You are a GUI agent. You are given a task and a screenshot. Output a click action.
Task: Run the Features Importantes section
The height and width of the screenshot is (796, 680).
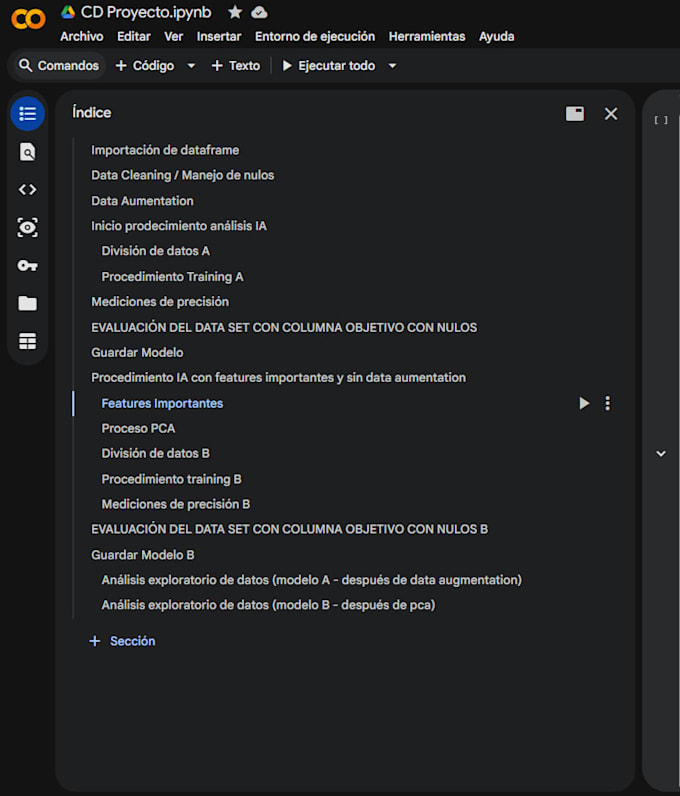tap(584, 403)
